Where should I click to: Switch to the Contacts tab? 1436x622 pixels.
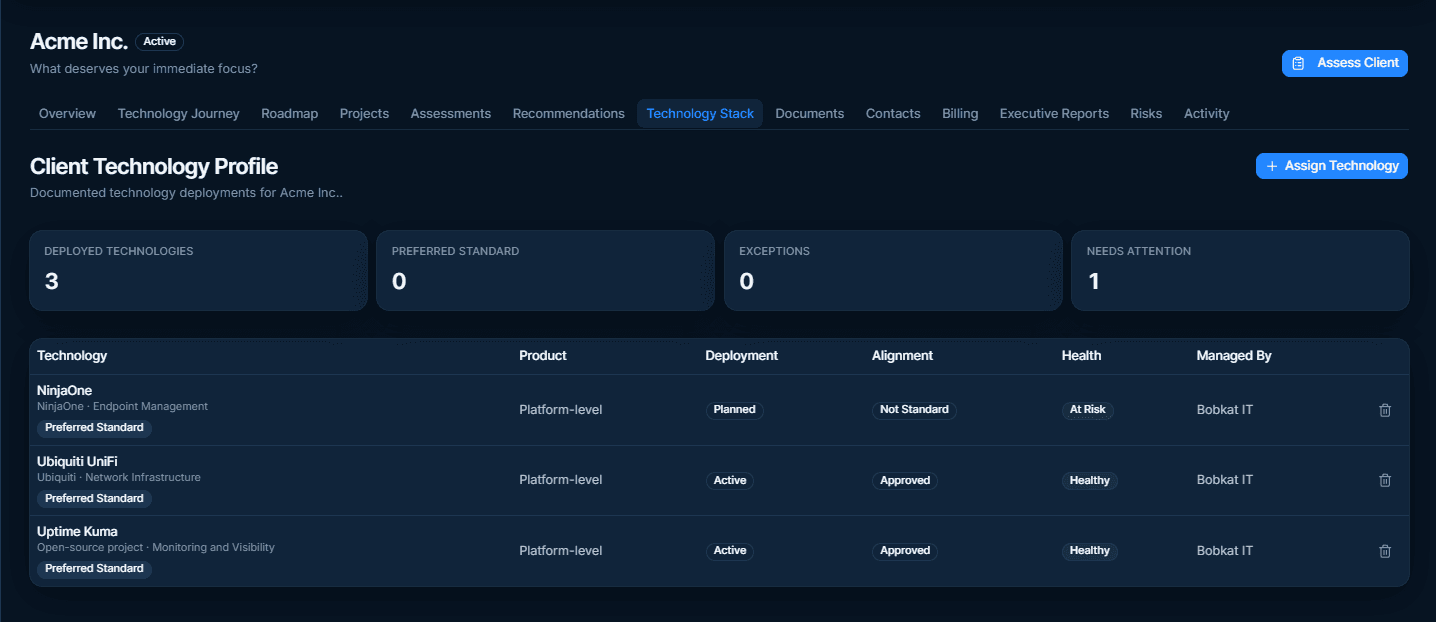893,114
